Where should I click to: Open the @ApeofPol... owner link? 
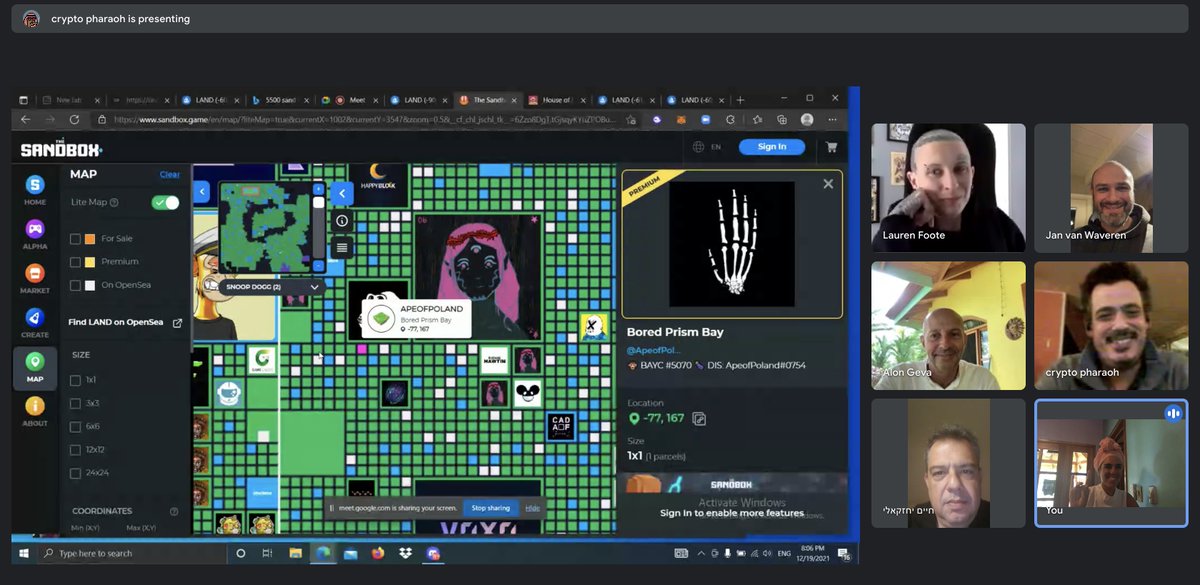coord(653,350)
